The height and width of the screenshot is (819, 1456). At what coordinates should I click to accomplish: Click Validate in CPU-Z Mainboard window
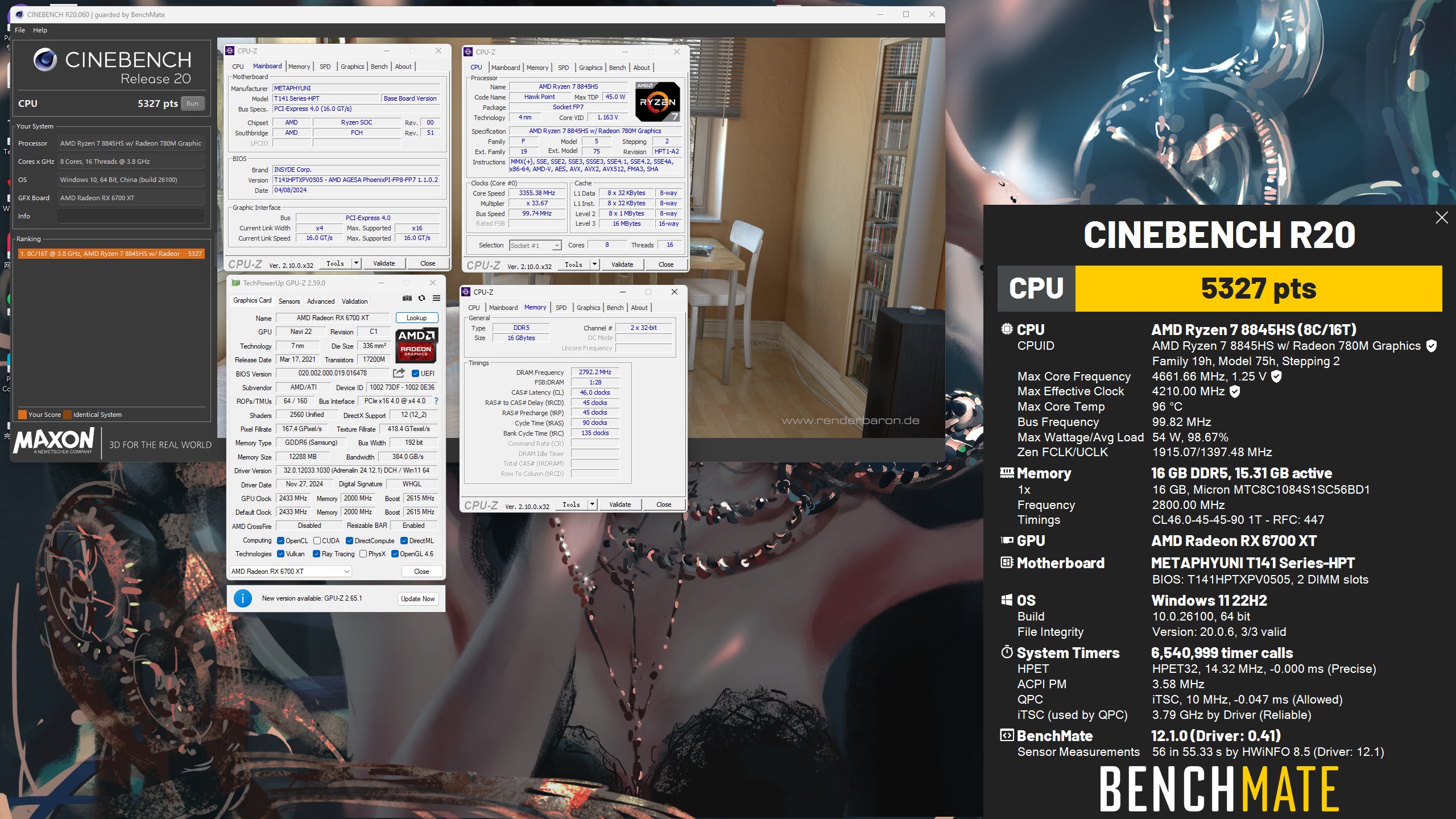point(384,263)
